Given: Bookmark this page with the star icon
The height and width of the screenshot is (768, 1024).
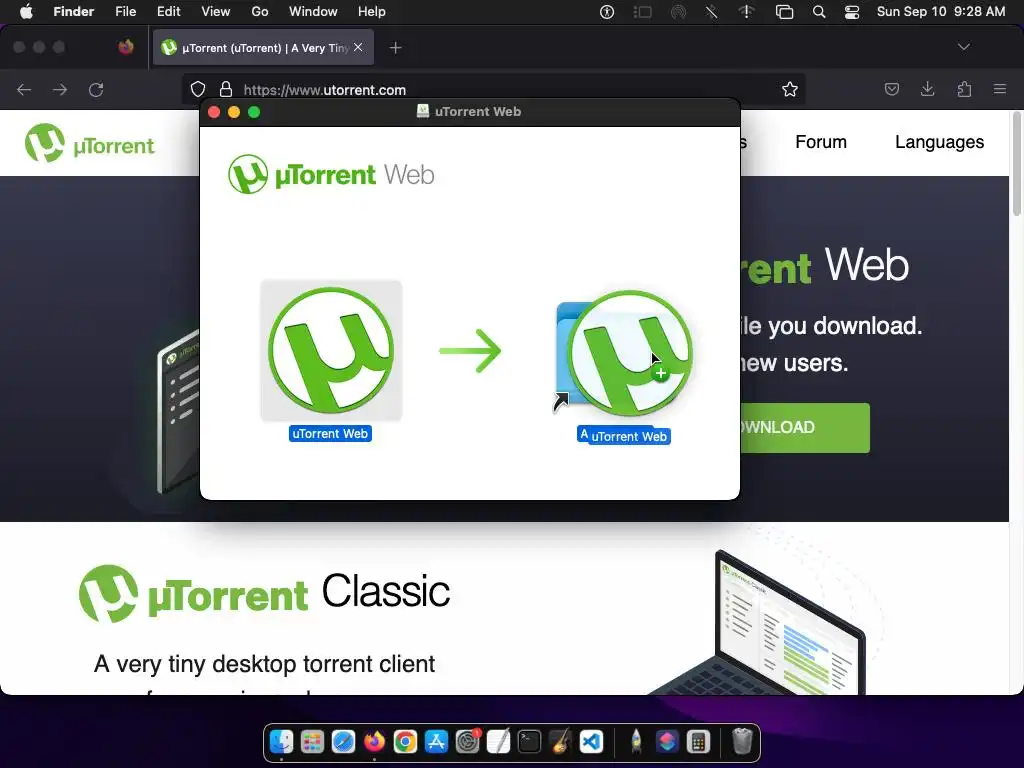Looking at the screenshot, I should tap(790, 89).
